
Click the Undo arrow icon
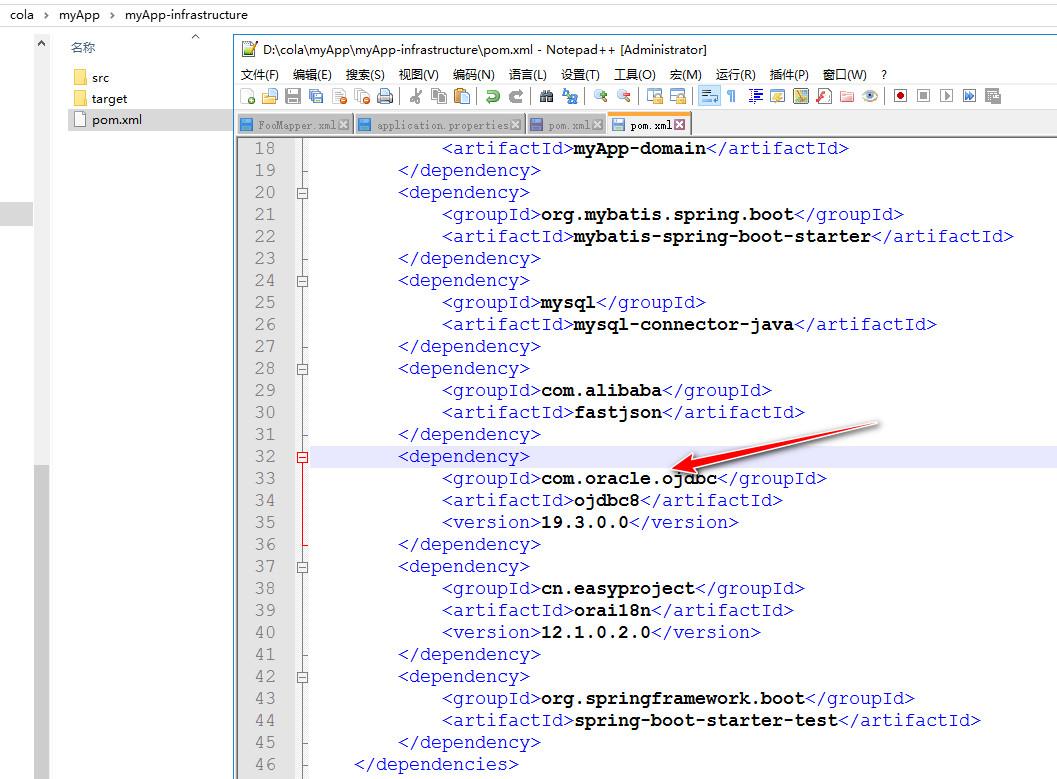(493, 96)
